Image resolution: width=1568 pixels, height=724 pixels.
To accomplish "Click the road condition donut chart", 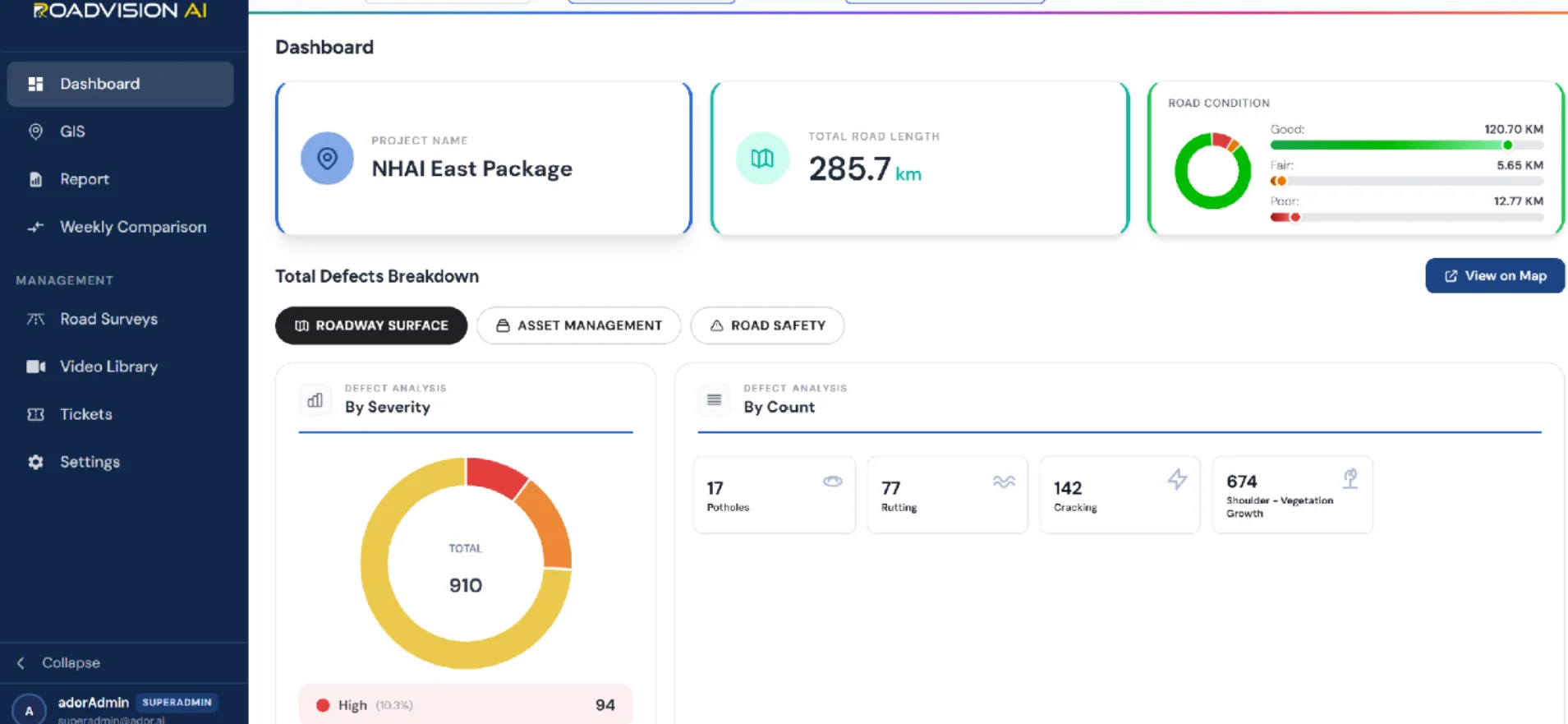I will coord(1213,171).
